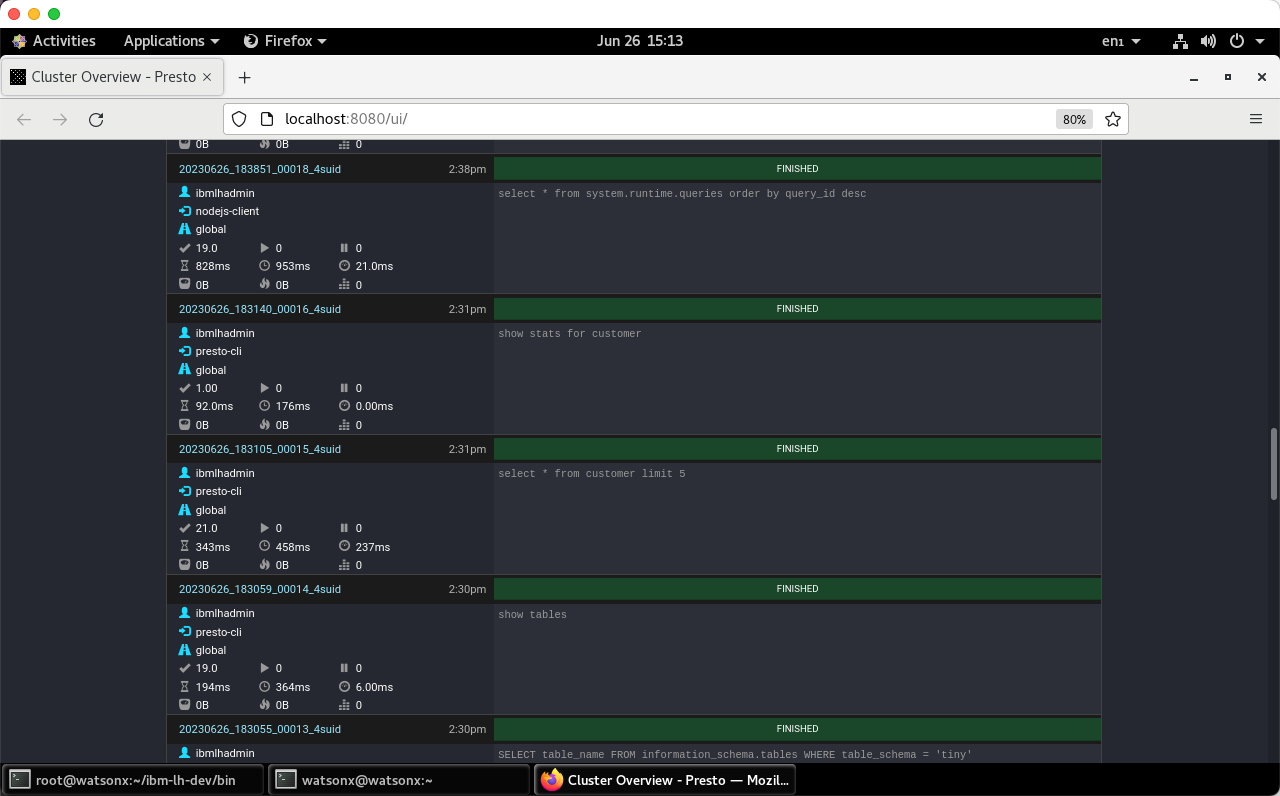The image size is (1280, 796).
Task: Open clock and calendar Jun 26 15:13
Action: coord(640,41)
